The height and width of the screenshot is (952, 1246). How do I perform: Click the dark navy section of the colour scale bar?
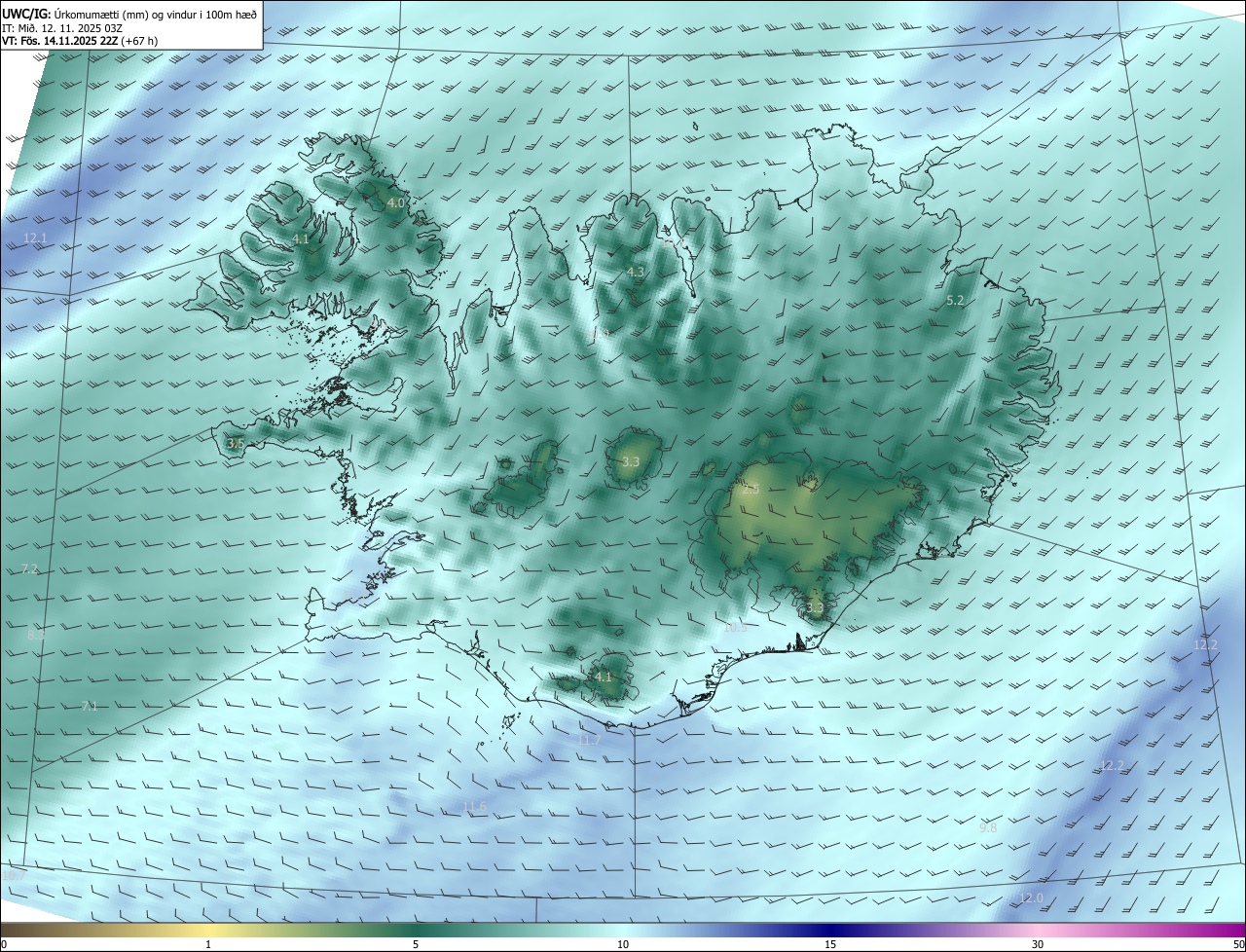click(830, 930)
